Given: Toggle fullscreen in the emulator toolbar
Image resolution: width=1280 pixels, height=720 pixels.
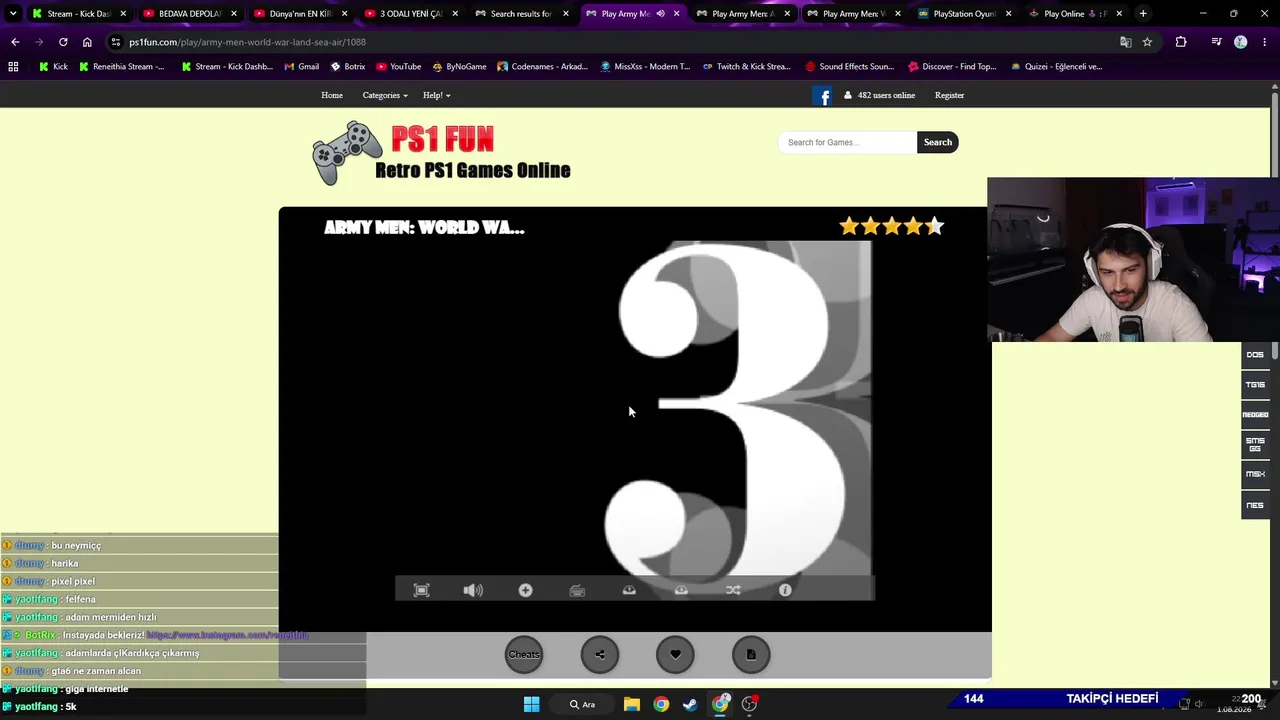Looking at the screenshot, I should (x=421, y=590).
